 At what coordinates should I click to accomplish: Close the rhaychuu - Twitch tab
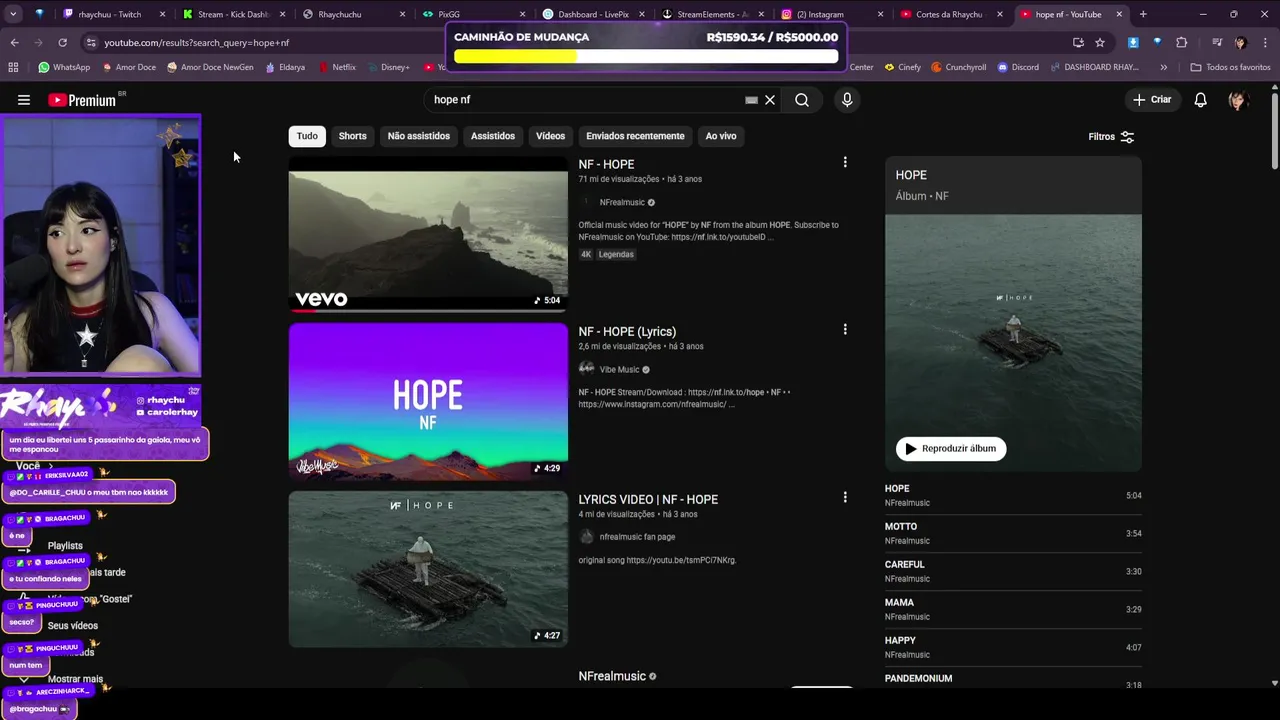coord(164,14)
